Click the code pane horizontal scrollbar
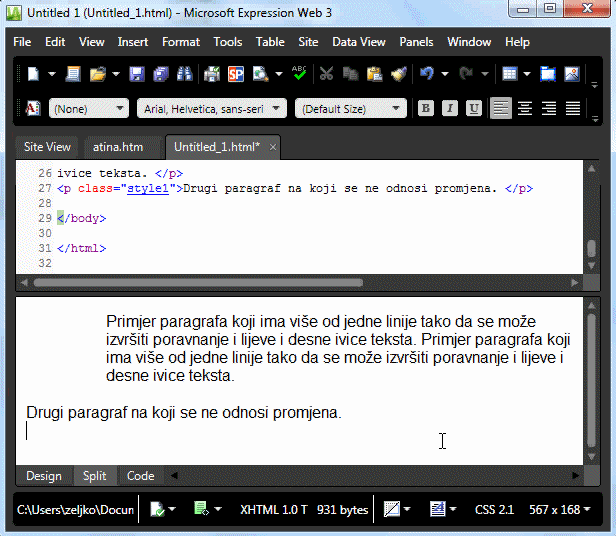The height and width of the screenshot is (536, 616). 200,282
